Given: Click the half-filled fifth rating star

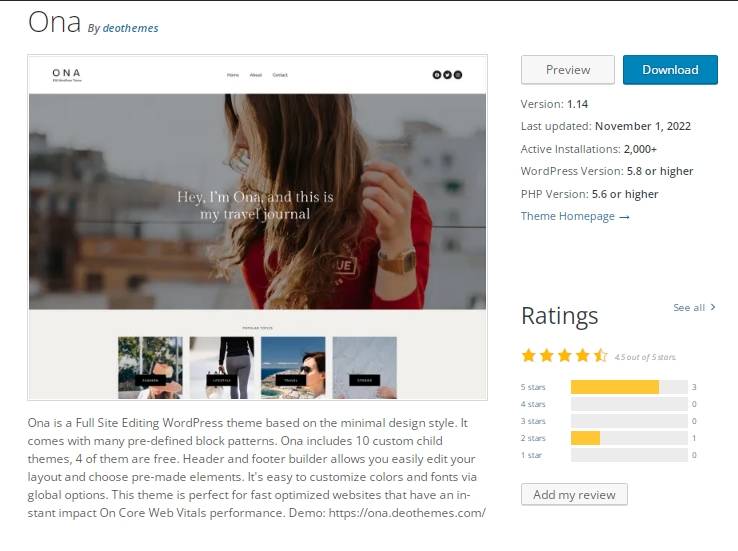Looking at the screenshot, I should 600,355.
